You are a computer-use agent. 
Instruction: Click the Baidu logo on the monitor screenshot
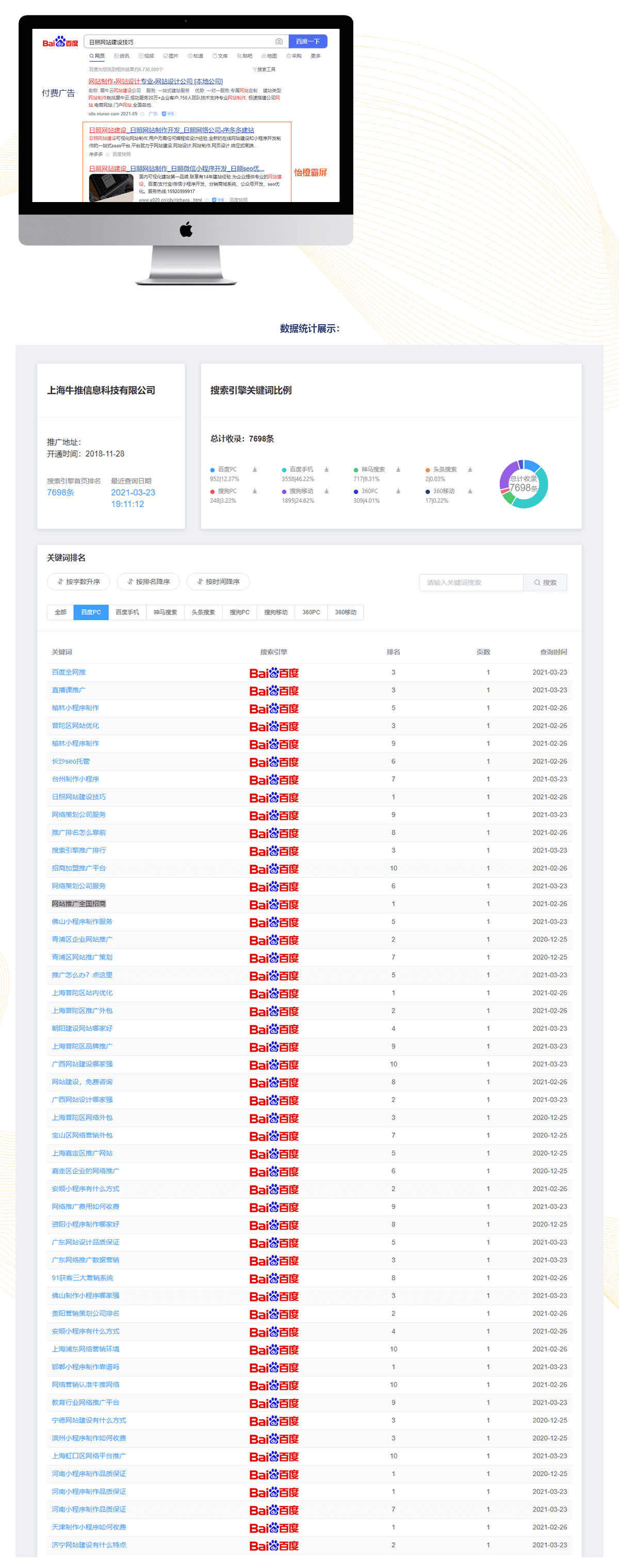[60, 42]
